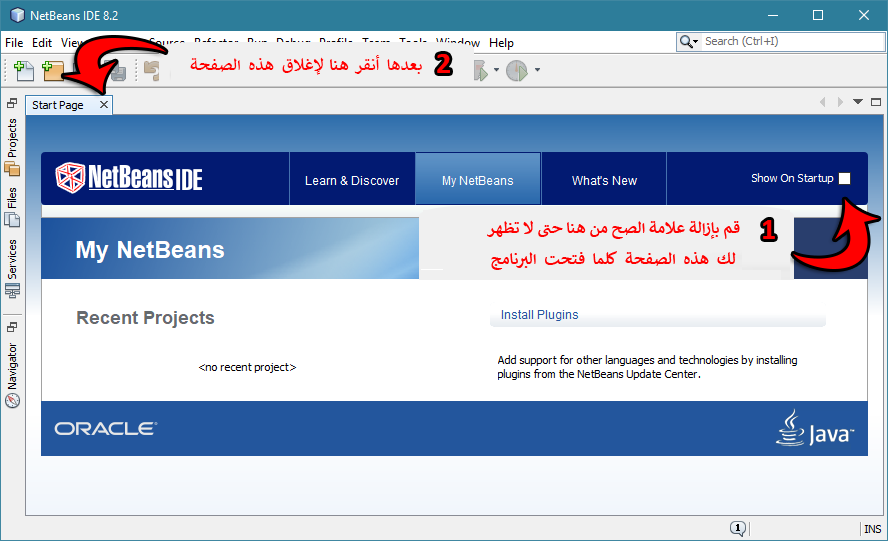This screenshot has width=888, height=541.
Task: Maximize the NetBeans IDE window
Action: tap(818, 15)
